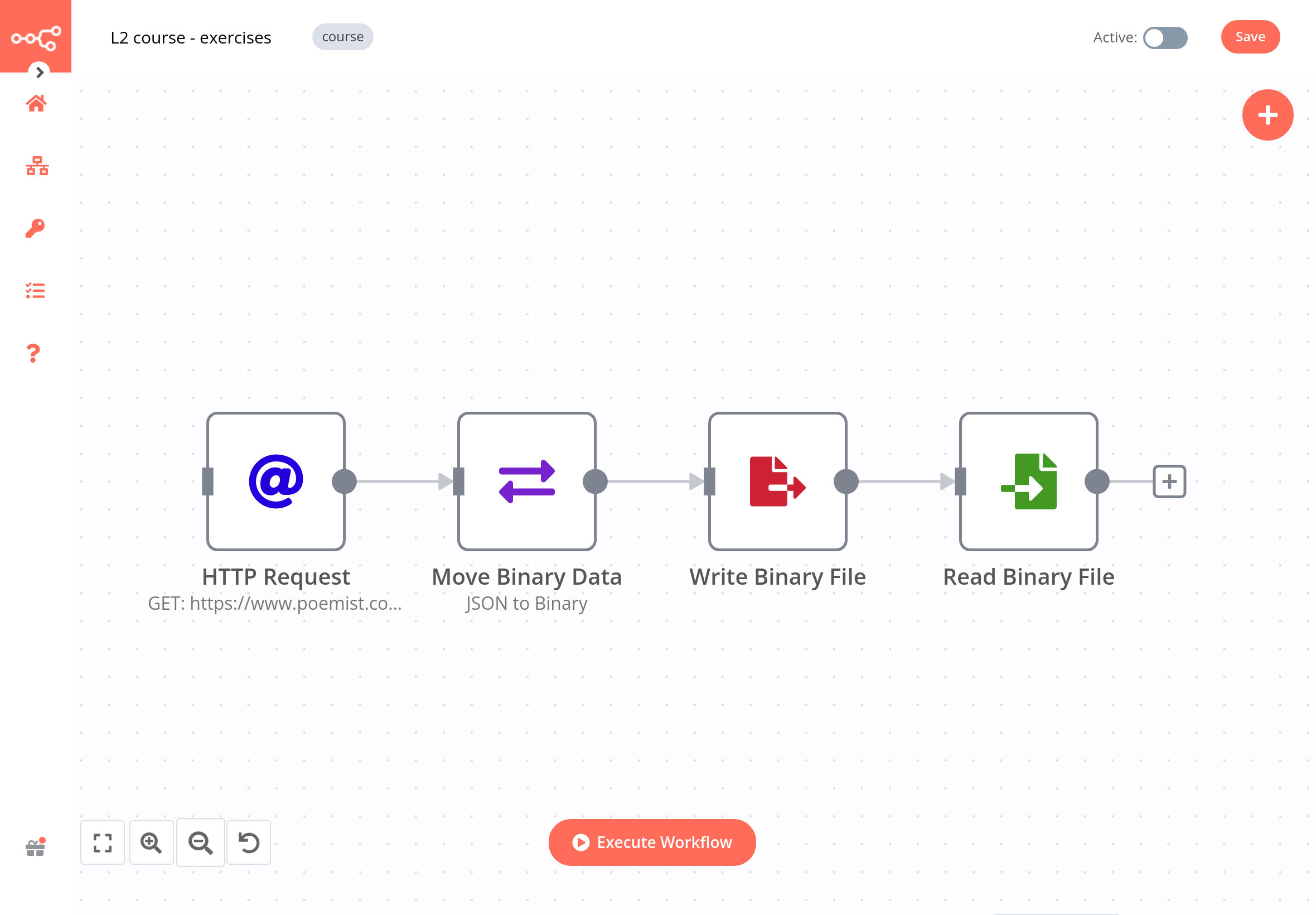Select the HTTP Request node
1316x915 pixels.
(275, 481)
